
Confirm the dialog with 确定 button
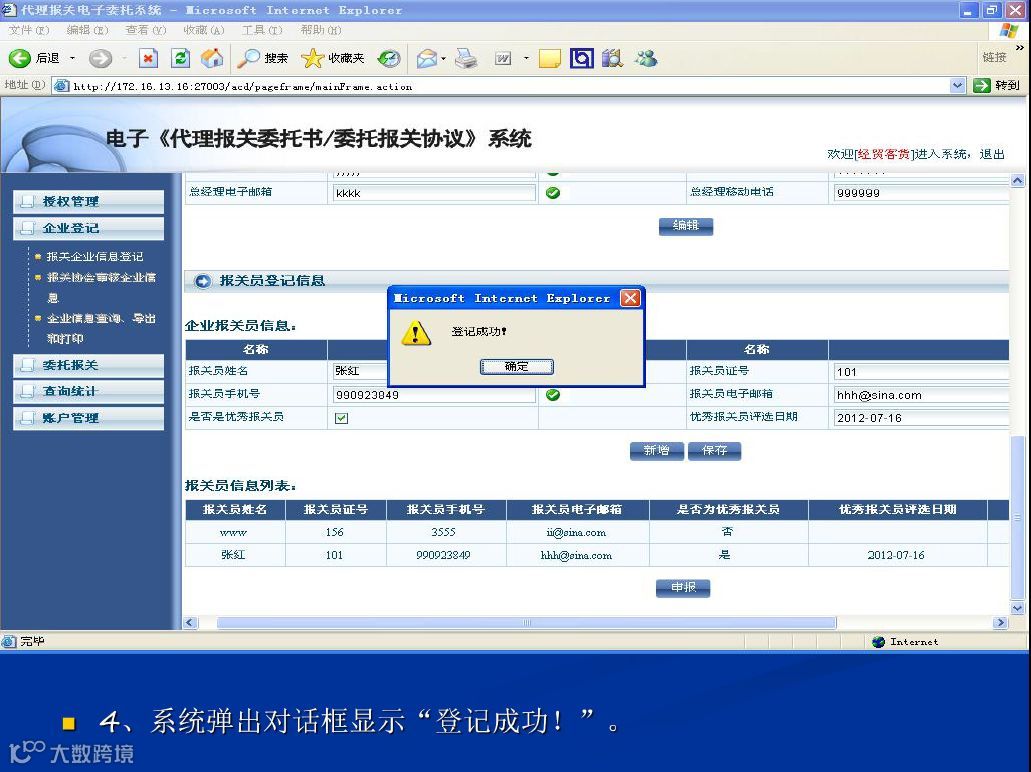516,366
